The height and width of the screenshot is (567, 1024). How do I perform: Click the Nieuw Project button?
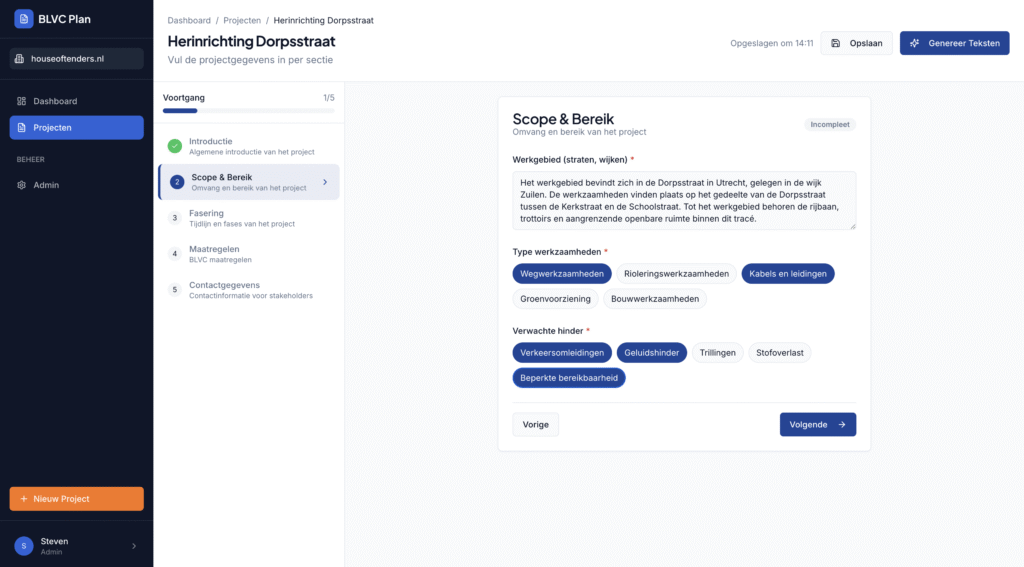77,499
